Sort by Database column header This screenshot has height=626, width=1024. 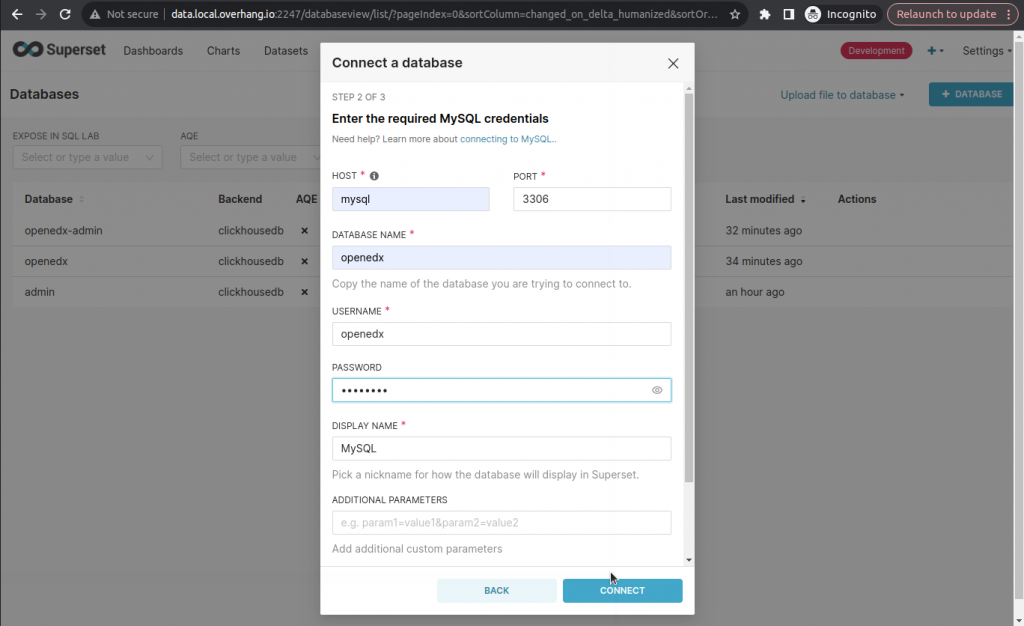(x=54, y=199)
